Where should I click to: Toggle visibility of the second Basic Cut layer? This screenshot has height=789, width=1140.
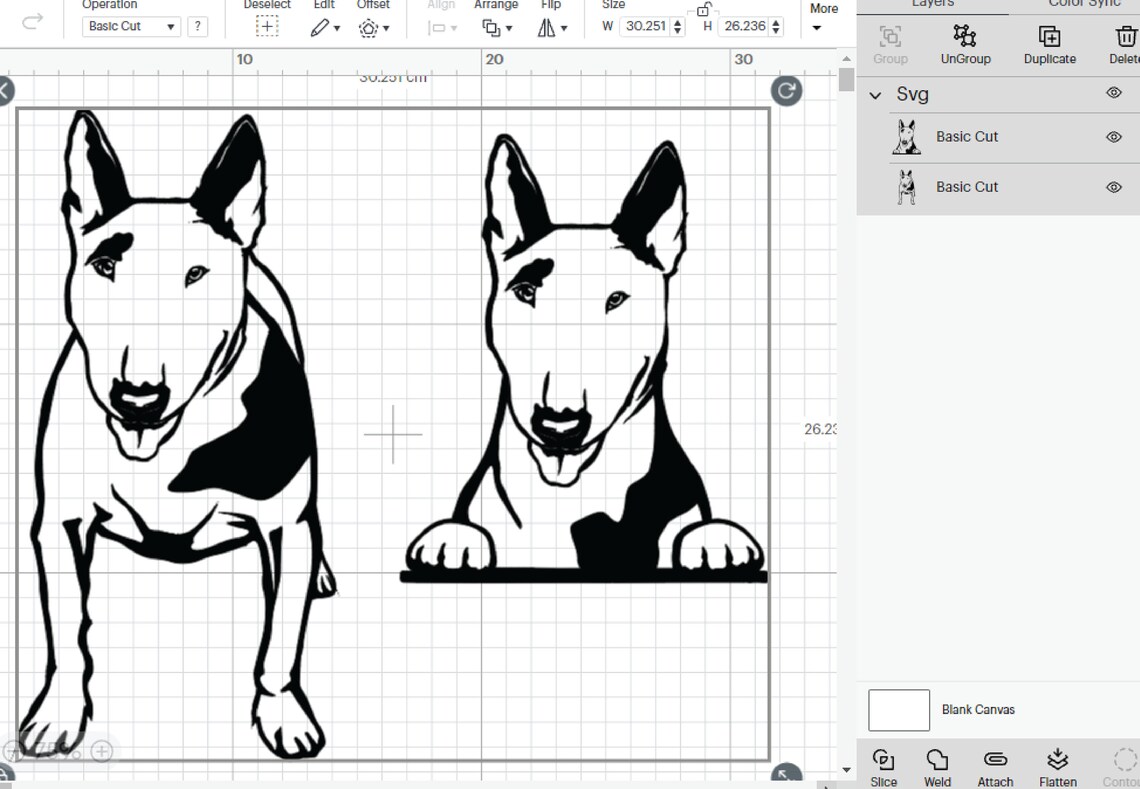click(x=1113, y=187)
